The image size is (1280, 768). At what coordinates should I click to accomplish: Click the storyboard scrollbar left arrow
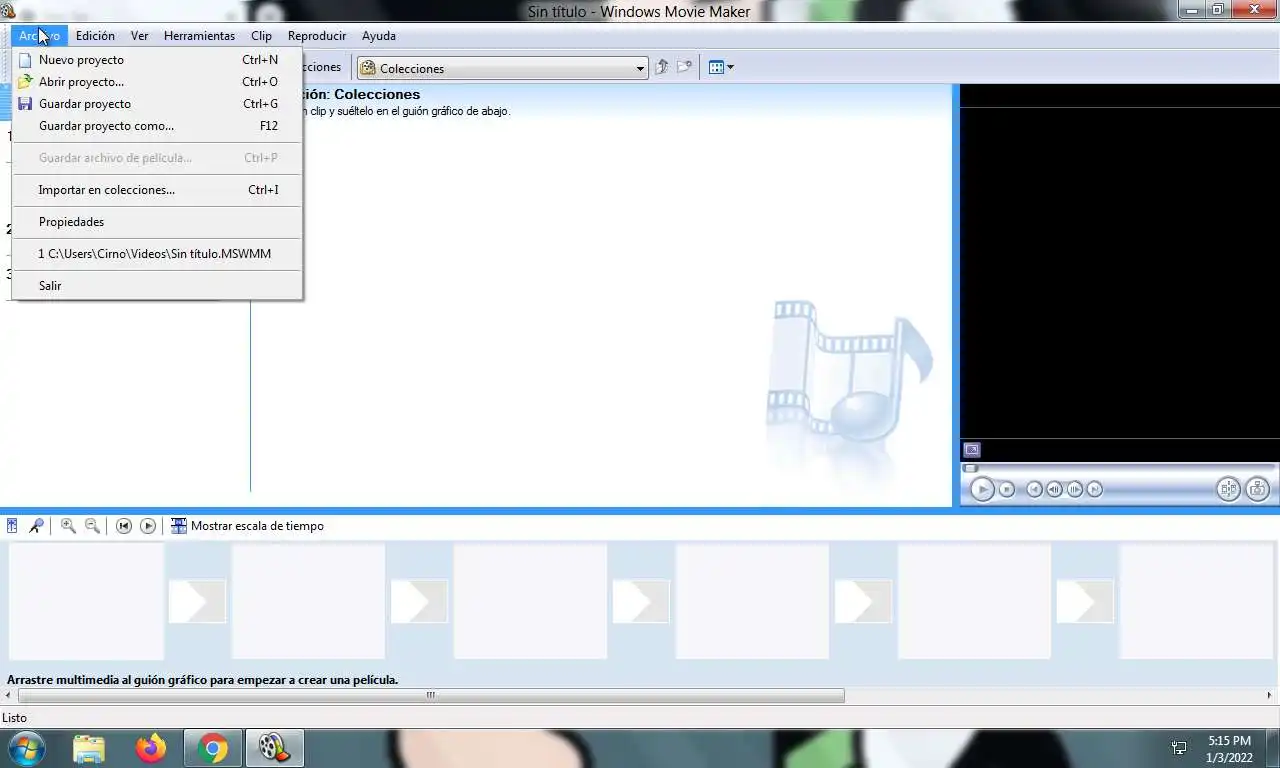point(9,696)
